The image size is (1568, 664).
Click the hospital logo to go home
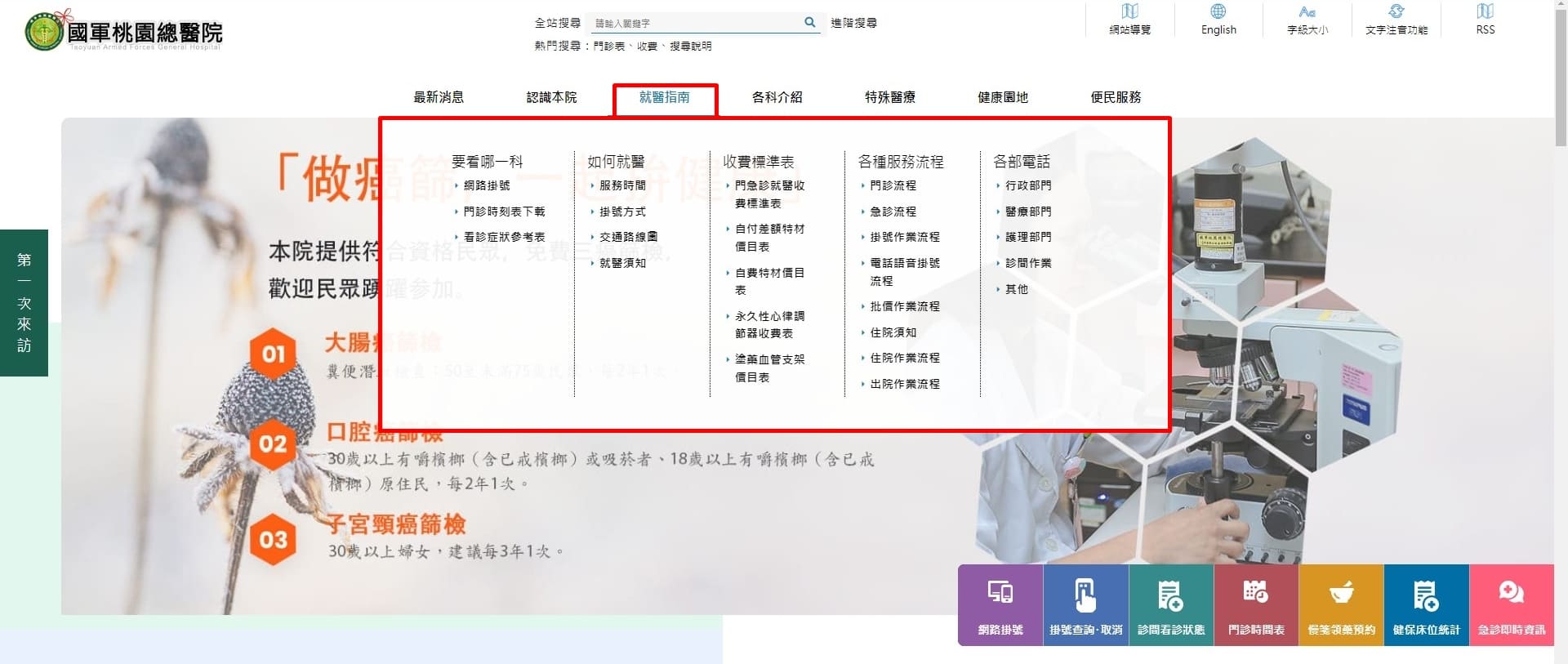124,32
